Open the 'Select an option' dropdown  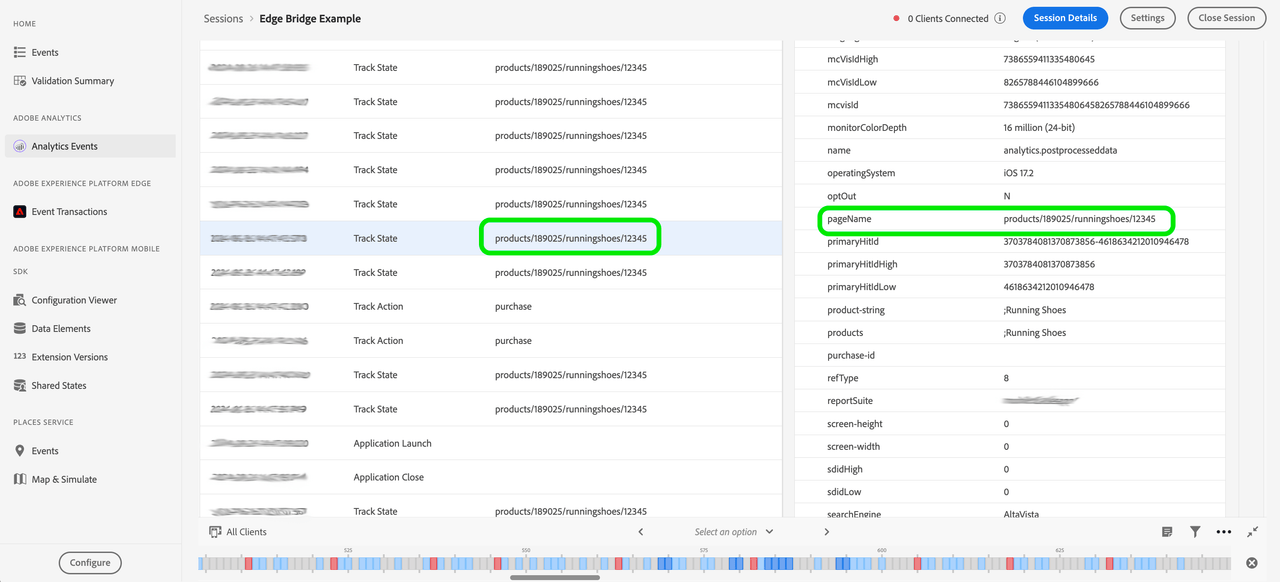click(x=734, y=532)
